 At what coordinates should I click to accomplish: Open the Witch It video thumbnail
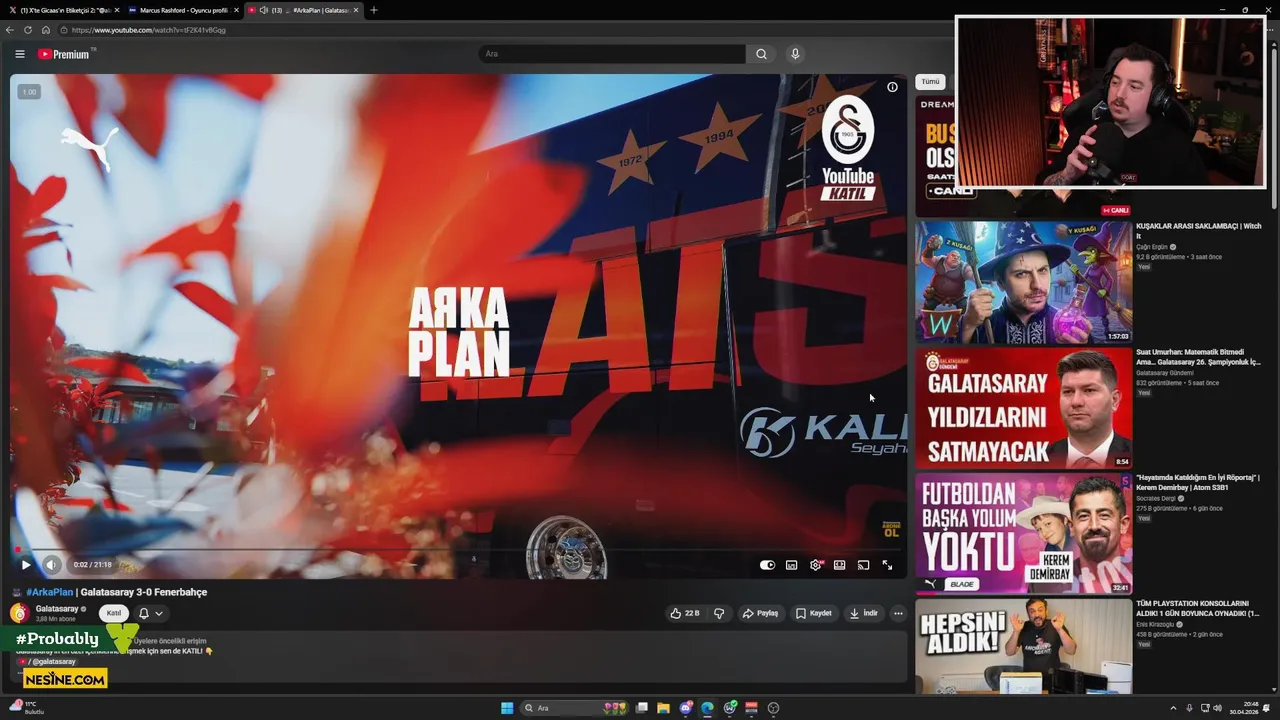pos(1024,283)
